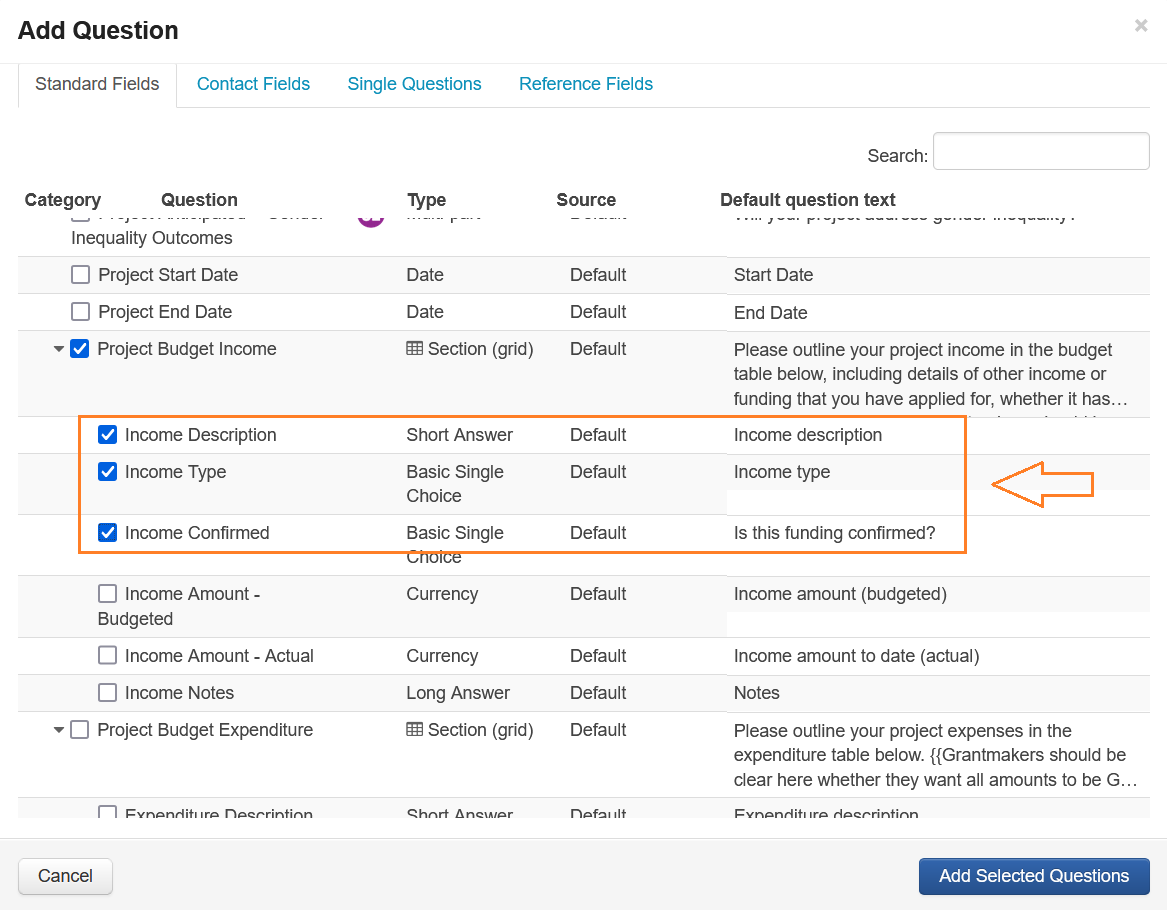Screen dimensions: 1167x910
Task: Uncheck the Income Description checkbox
Action: (x=108, y=435)
